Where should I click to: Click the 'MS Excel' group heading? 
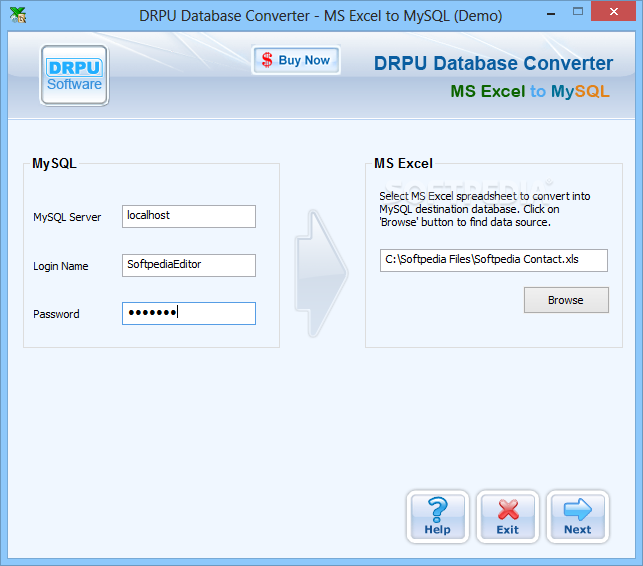click(x=403, y=164)
